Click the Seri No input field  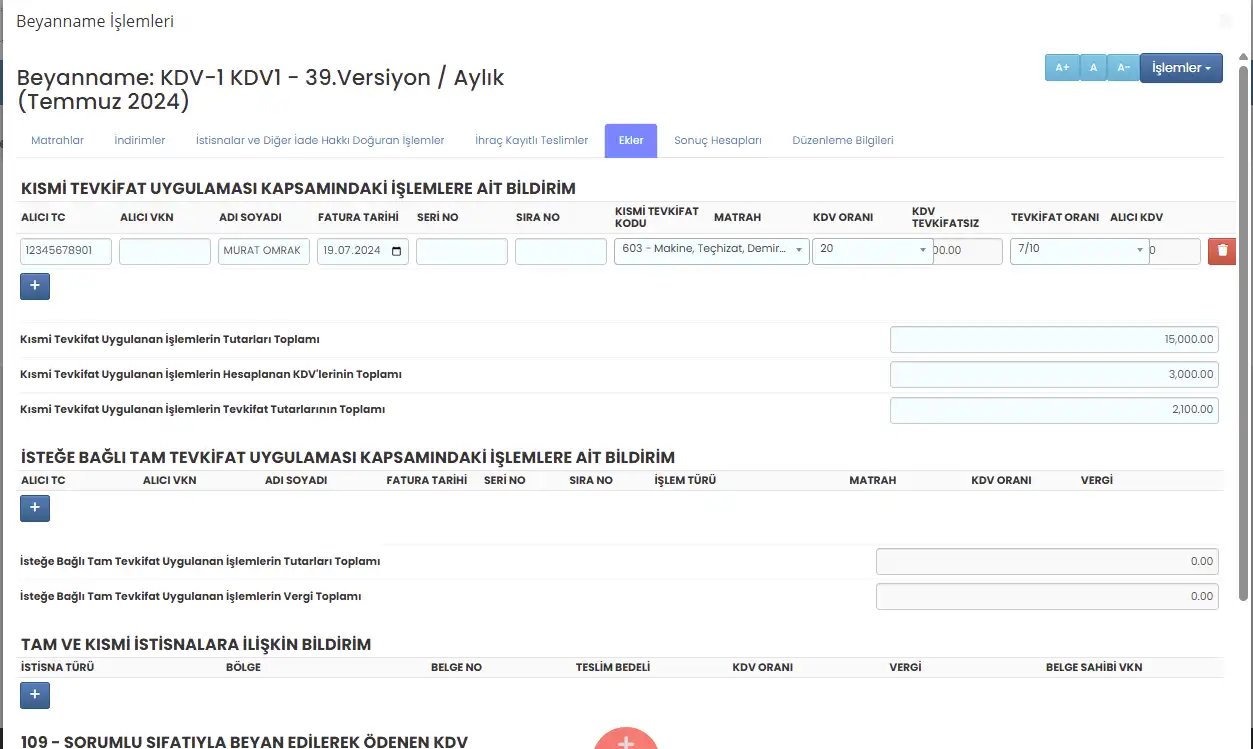[461, 251]
